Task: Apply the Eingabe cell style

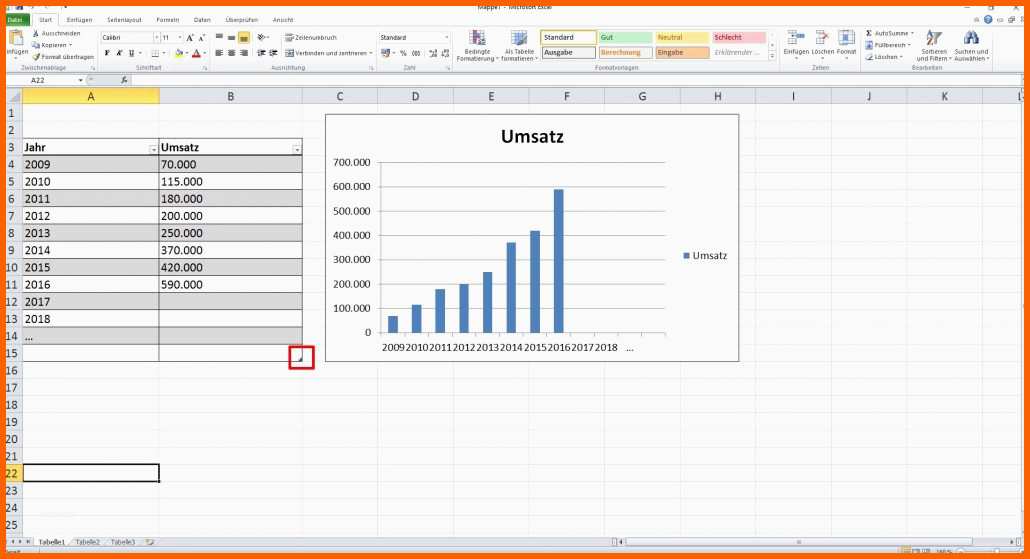Action: pos(682,53)
